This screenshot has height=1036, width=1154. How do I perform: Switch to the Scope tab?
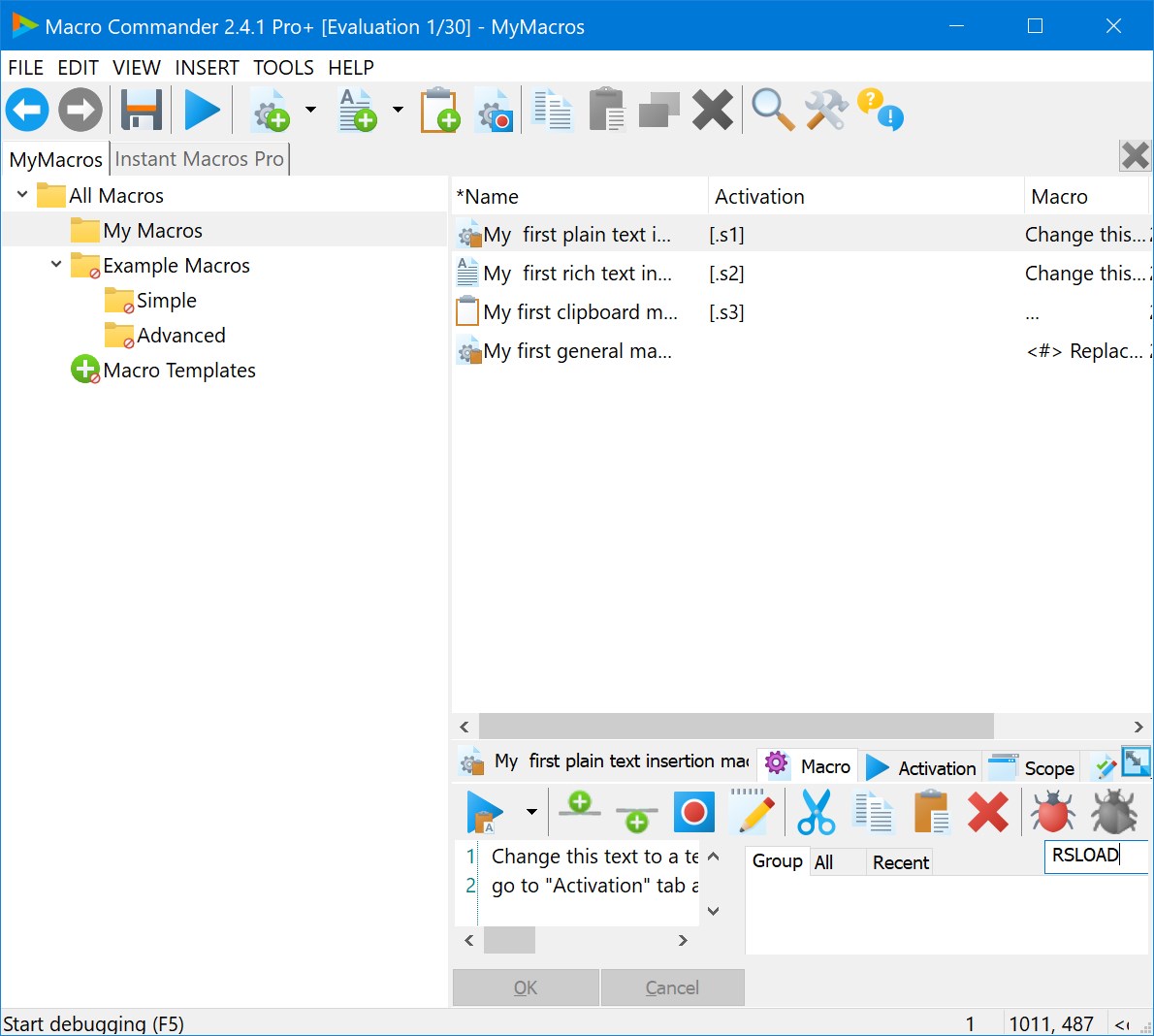(x=1031, y=768)
